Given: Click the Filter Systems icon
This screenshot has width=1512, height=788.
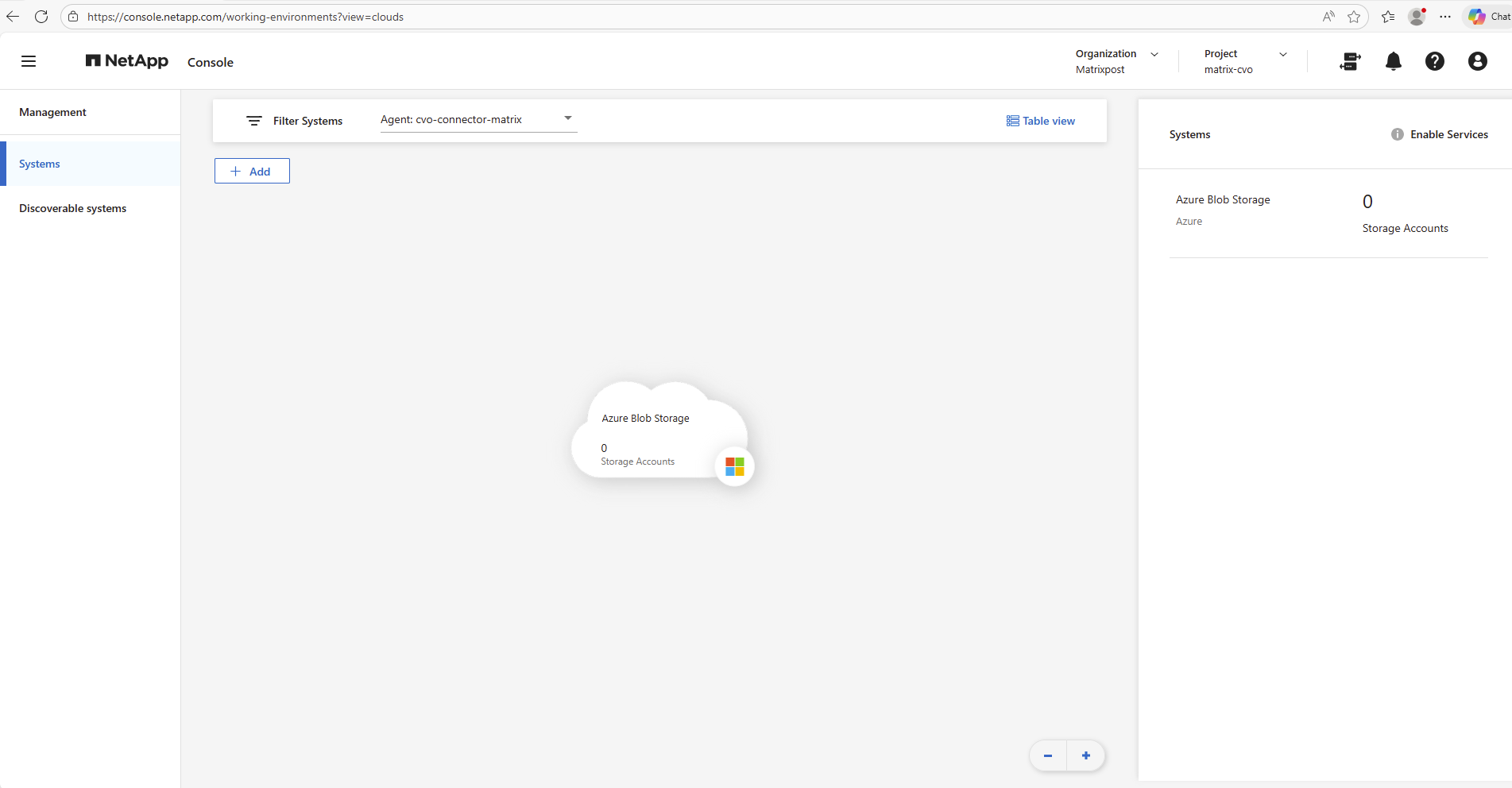Looking at the screenshot, I should pos(254,121).
